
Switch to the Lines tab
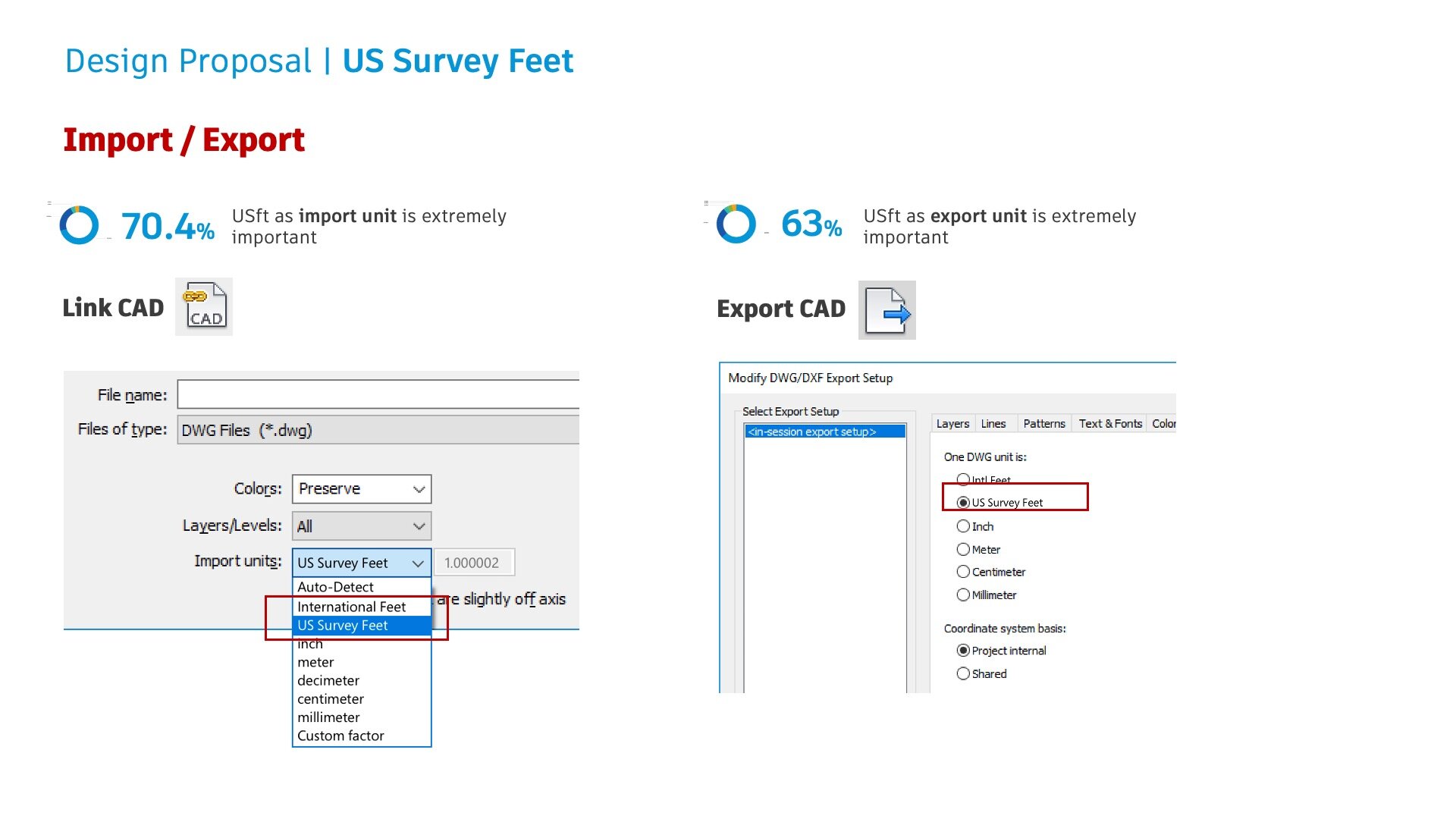993,424
